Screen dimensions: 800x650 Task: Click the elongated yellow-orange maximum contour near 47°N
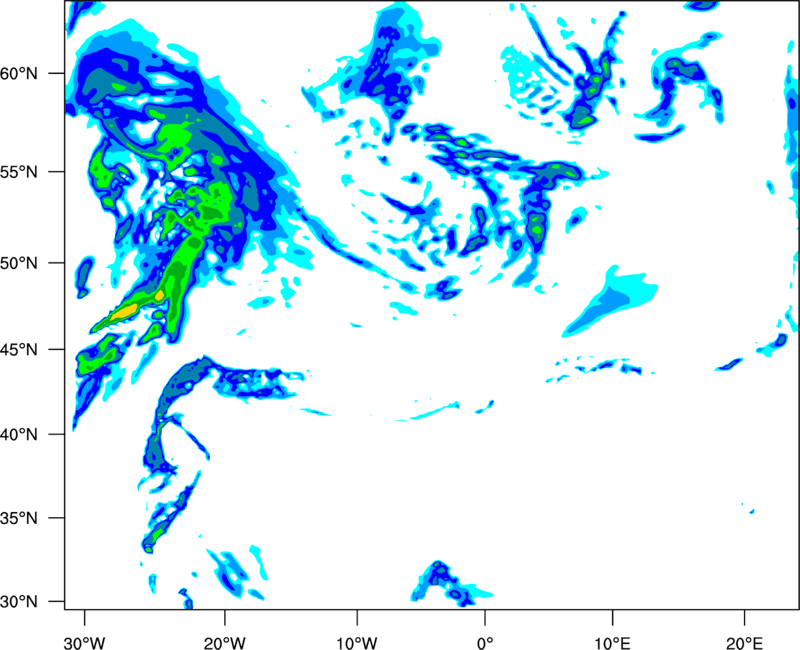(124, 312)
